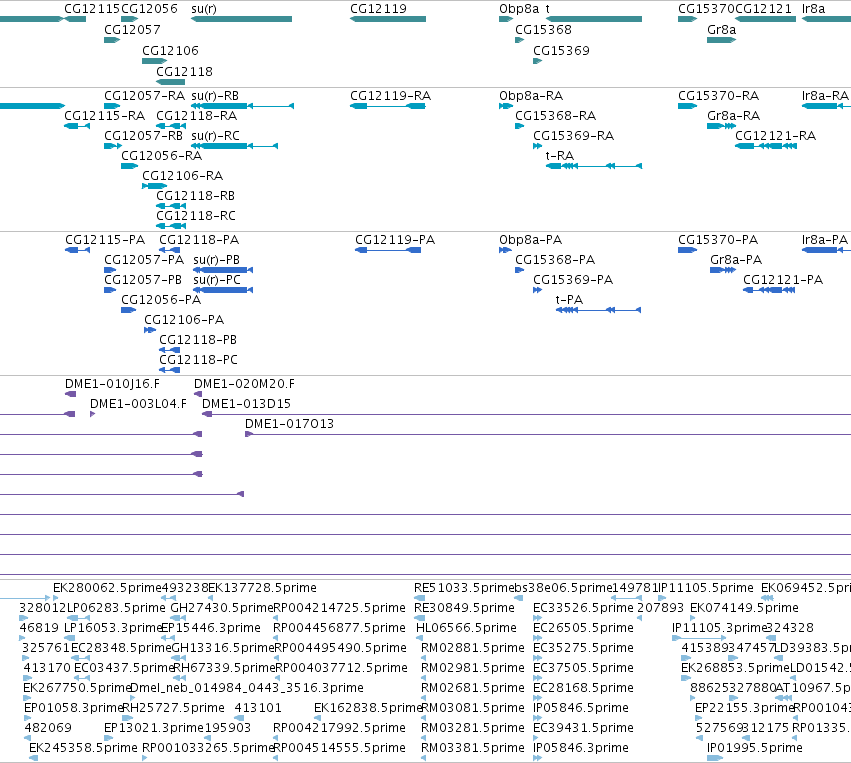Screen dimensions: 851x763
Task: Click the EK245358.5prime EST label
Action: click(83, 748)
